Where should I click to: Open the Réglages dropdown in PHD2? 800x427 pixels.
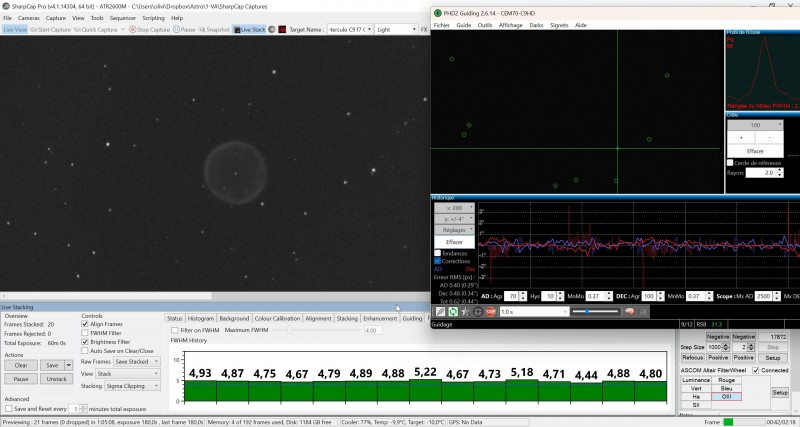click(x=454, y=230)
